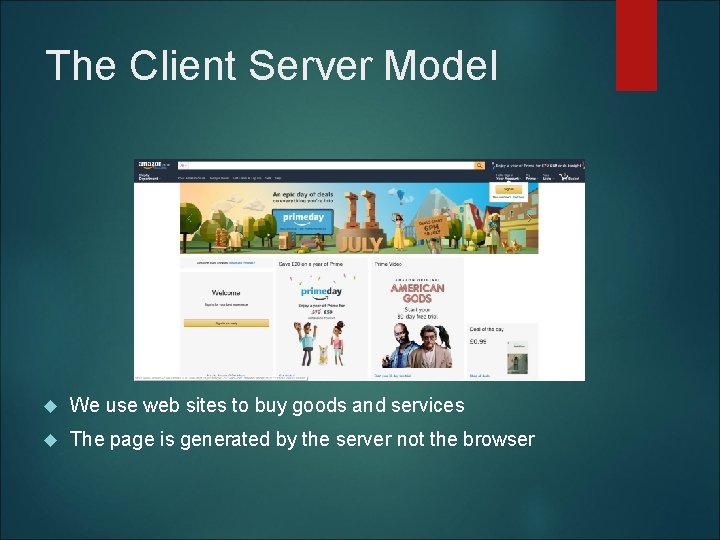
Task: Show next banner with right carousel arrow
Action: point(530,219)
